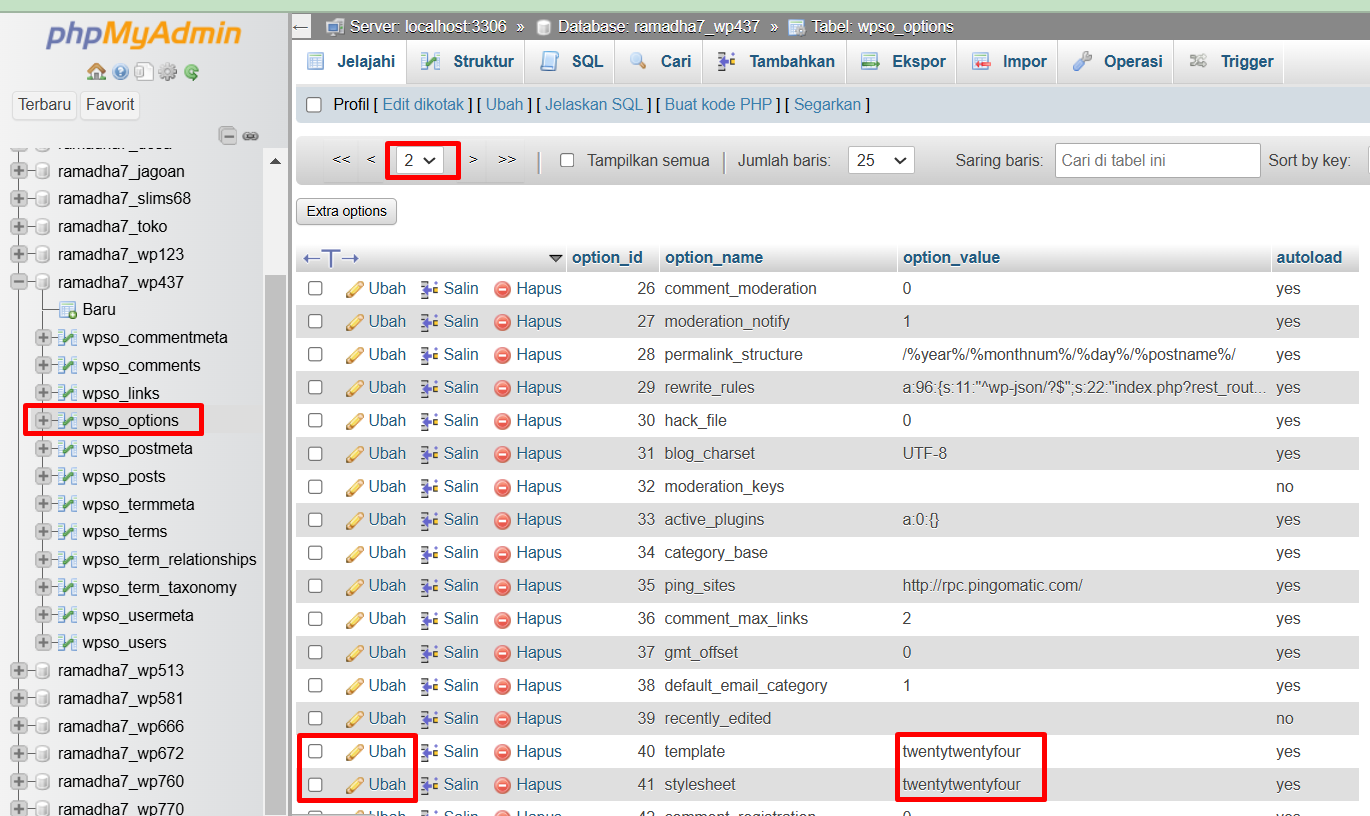
Task: Click navigation panel scrollbar up arrow
Action: (x=275, y=161)
